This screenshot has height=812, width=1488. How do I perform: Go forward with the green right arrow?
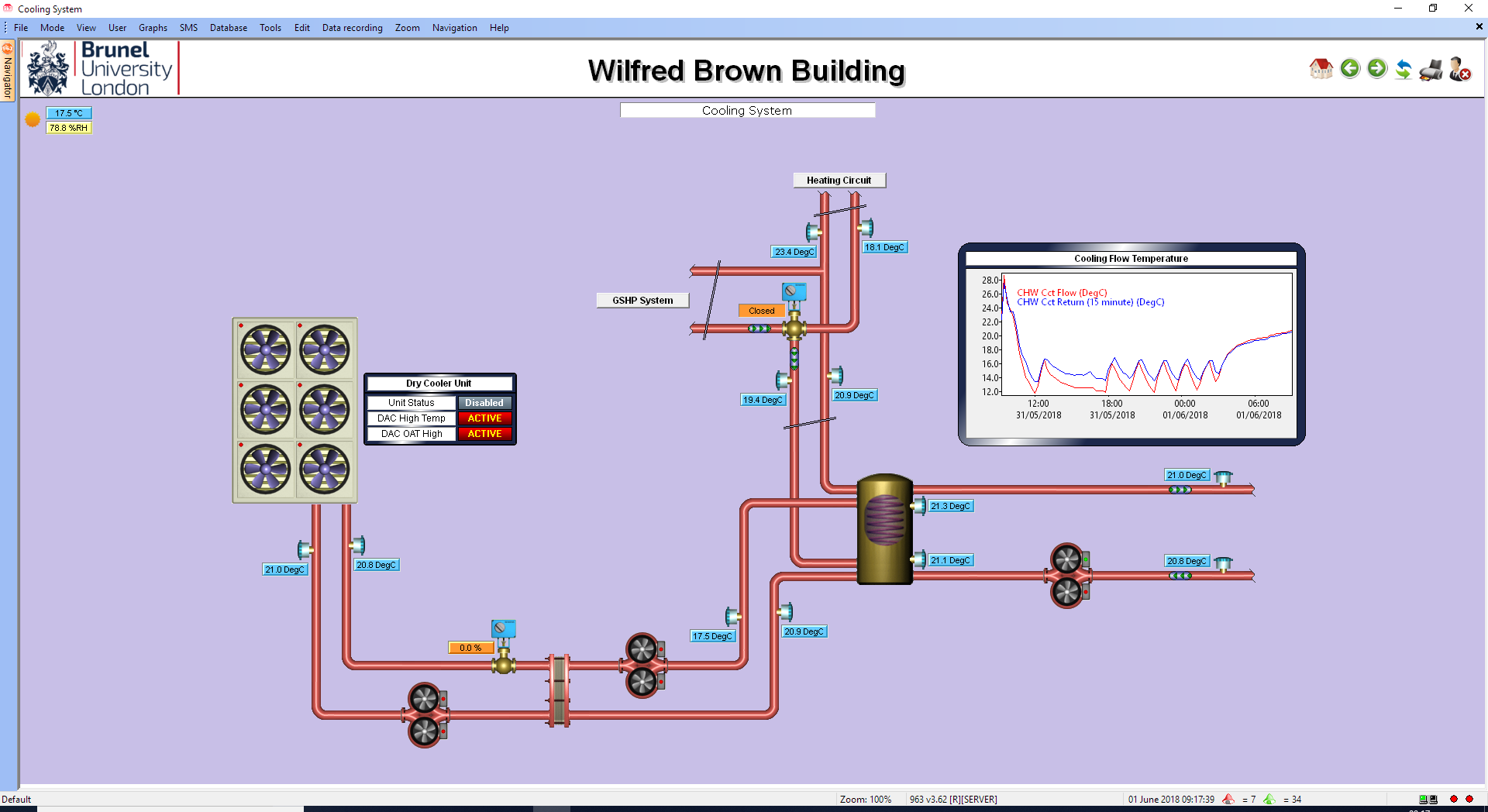[x=1377, y=69]
